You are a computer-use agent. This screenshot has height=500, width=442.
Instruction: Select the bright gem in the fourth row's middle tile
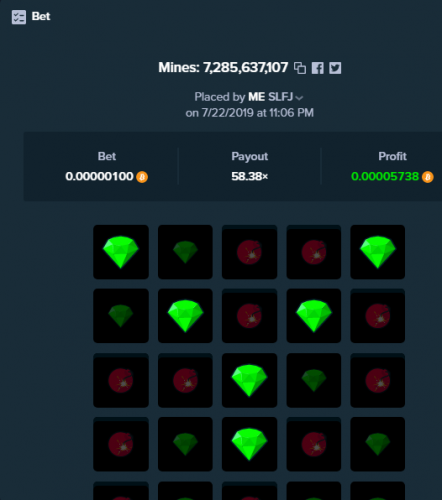point(249,444)
